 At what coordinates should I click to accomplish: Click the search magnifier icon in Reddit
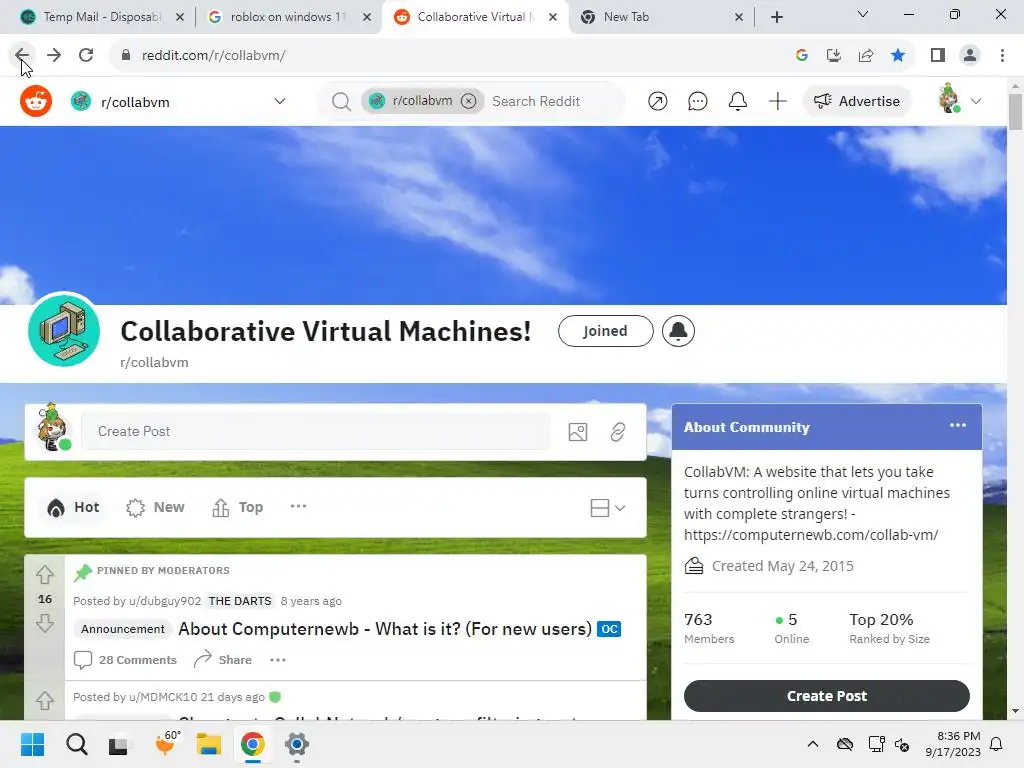[341, 101]
